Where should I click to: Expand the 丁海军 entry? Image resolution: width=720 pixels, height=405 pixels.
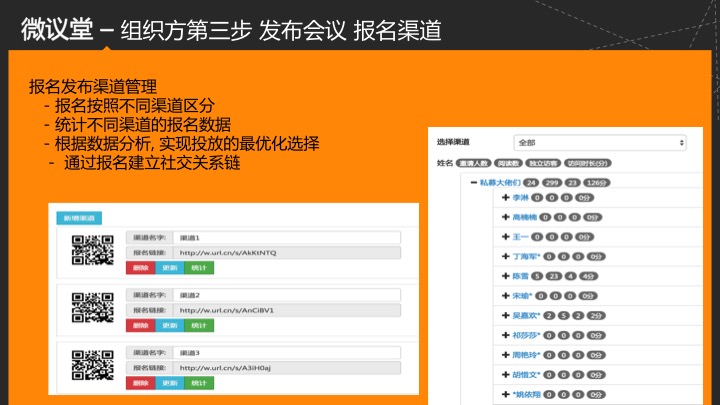tap(505, 256)
